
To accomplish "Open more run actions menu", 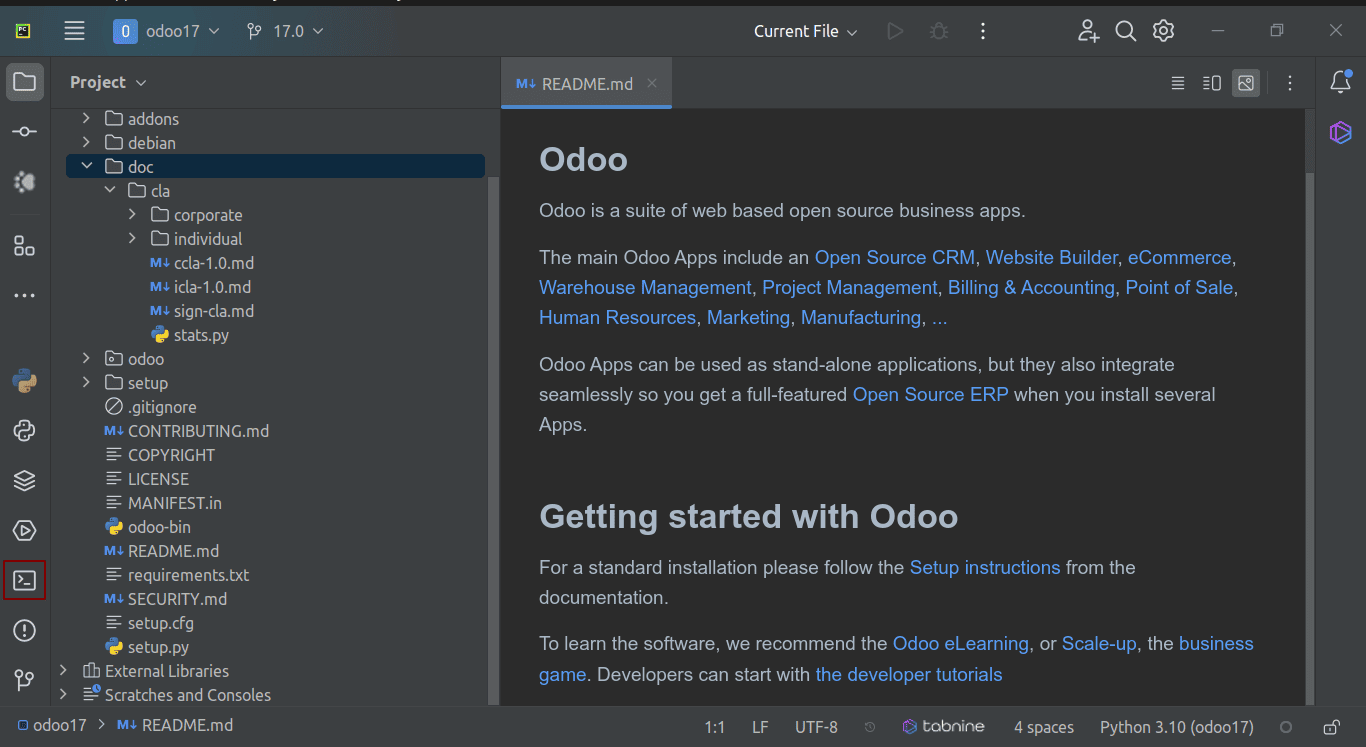I will [x=983, y=31].
